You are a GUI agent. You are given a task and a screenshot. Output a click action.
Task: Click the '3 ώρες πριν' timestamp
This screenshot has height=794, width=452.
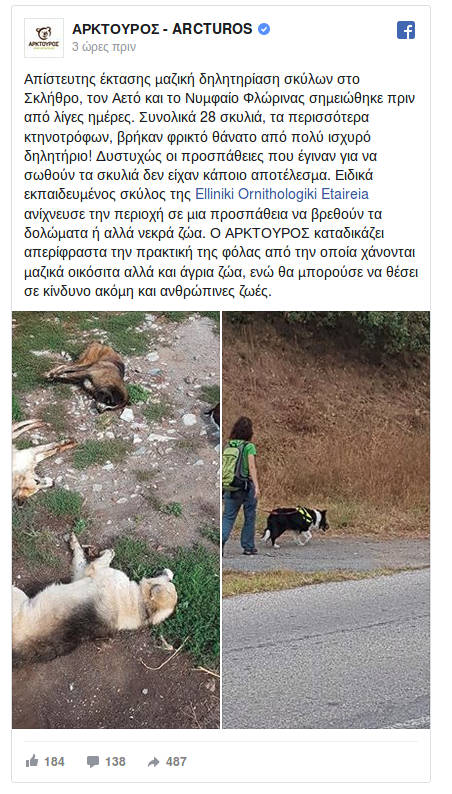tap(104, 47)
